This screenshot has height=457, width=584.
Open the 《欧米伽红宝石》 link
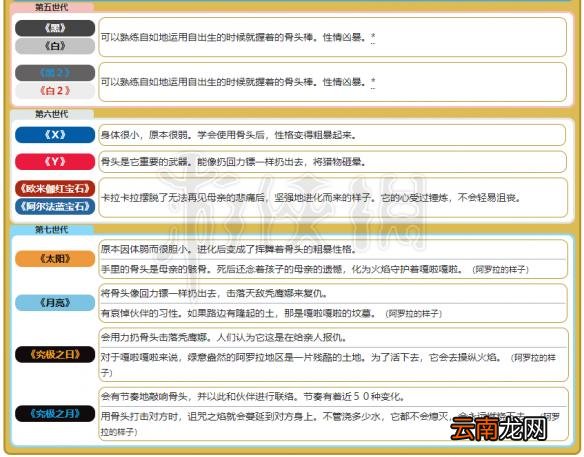(x=55, y=188)
